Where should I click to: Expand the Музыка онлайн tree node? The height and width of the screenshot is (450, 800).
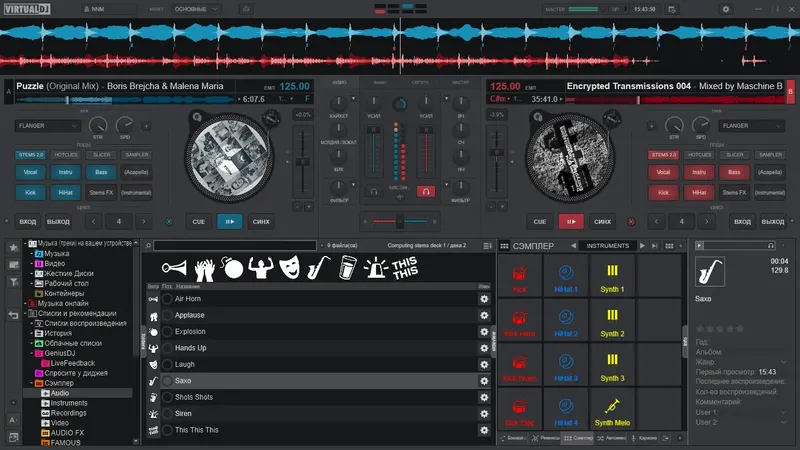[25, 304]
